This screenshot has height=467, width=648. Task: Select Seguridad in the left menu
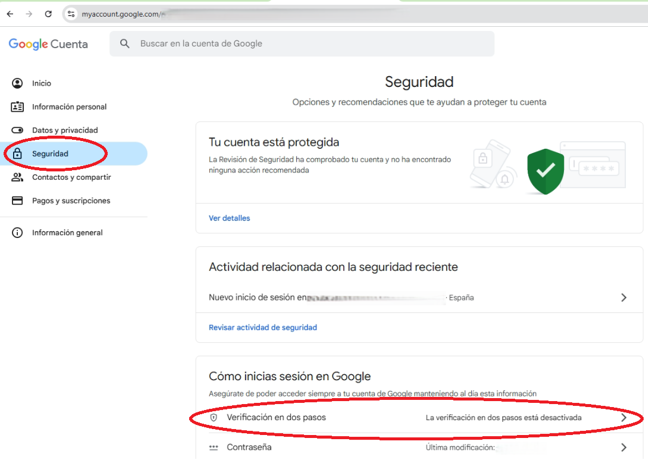(x=50, y=154)
